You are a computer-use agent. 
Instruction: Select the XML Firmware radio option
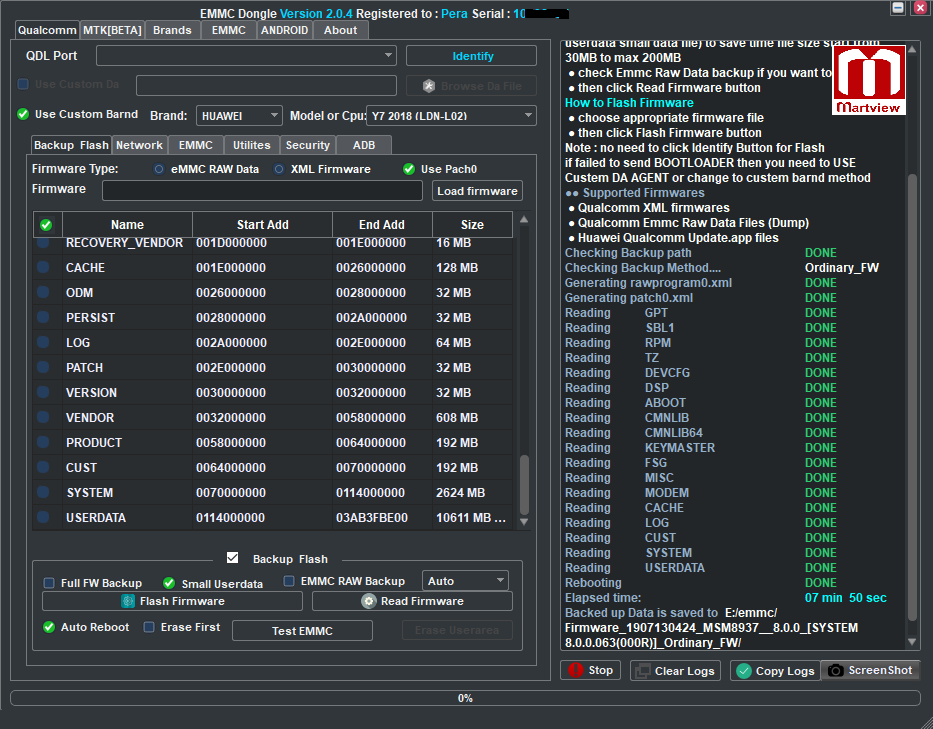coord(279,169)
